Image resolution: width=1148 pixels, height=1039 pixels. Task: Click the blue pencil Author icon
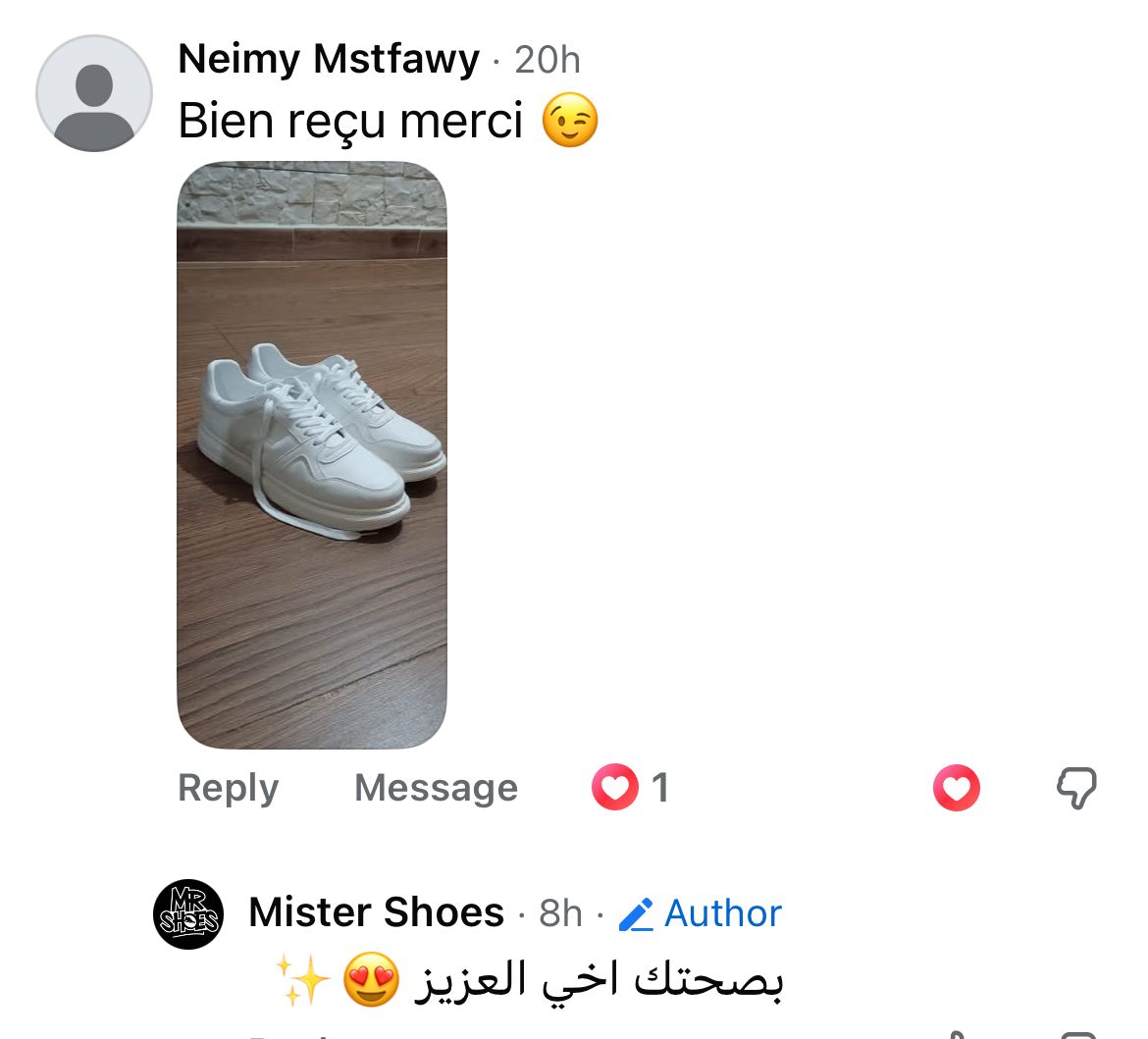tap(636, 915)
